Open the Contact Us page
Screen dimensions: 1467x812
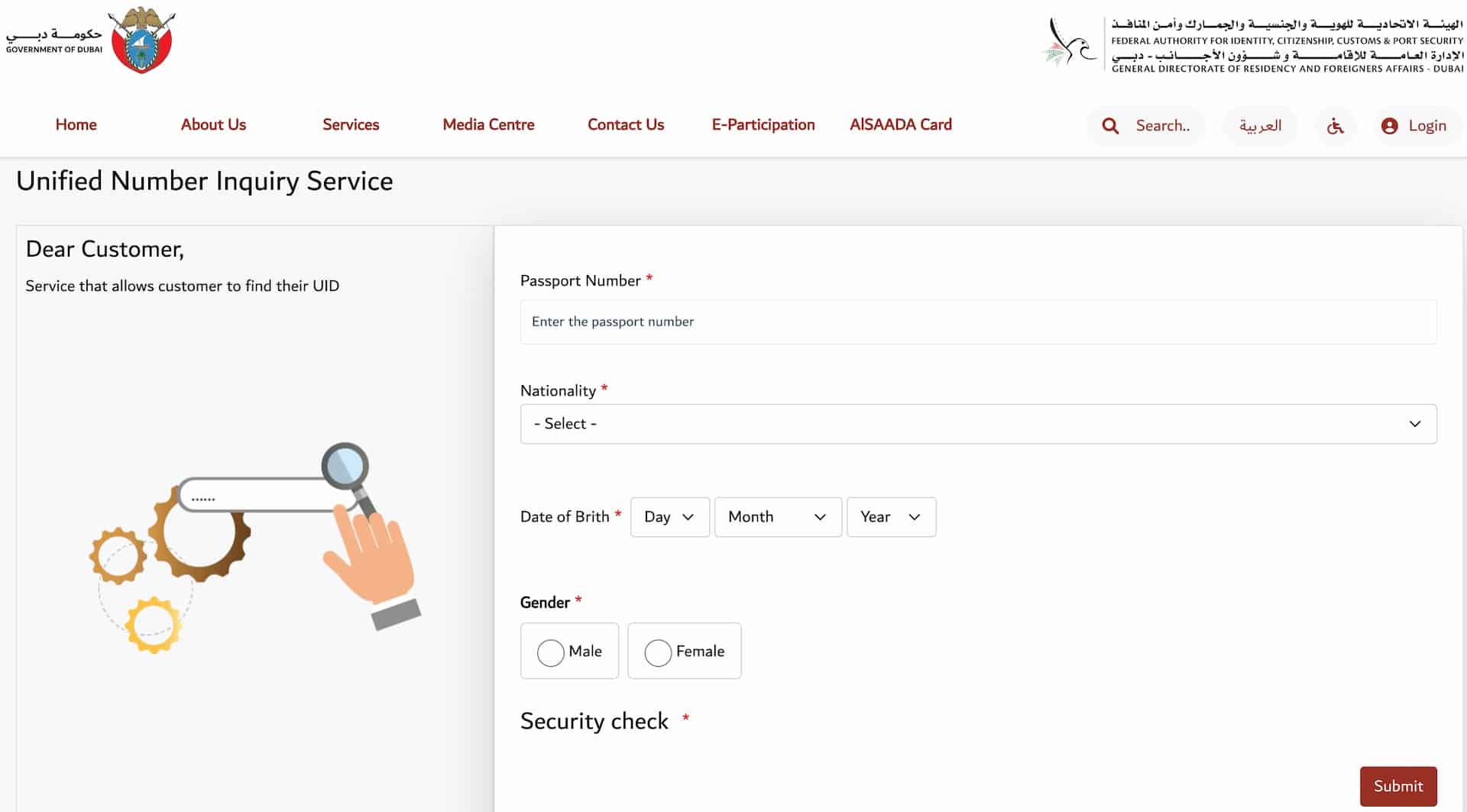(625, 125)
